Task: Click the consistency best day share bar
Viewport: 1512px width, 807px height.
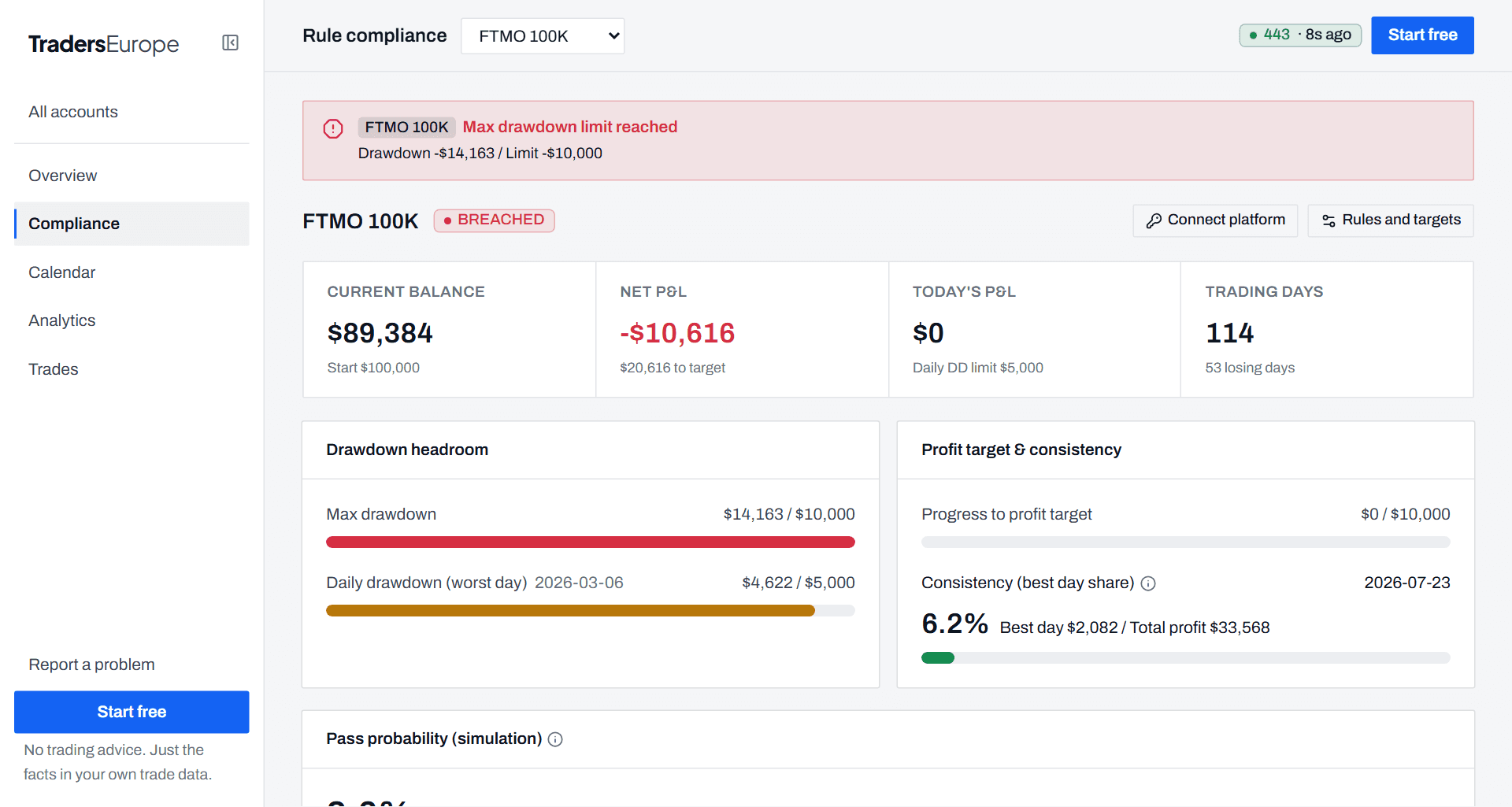Action: point(1186,658)
